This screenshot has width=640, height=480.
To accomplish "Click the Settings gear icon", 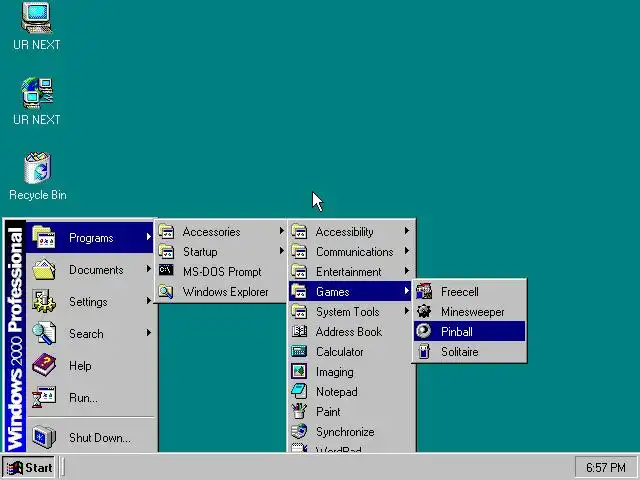I will click(44, 301).
